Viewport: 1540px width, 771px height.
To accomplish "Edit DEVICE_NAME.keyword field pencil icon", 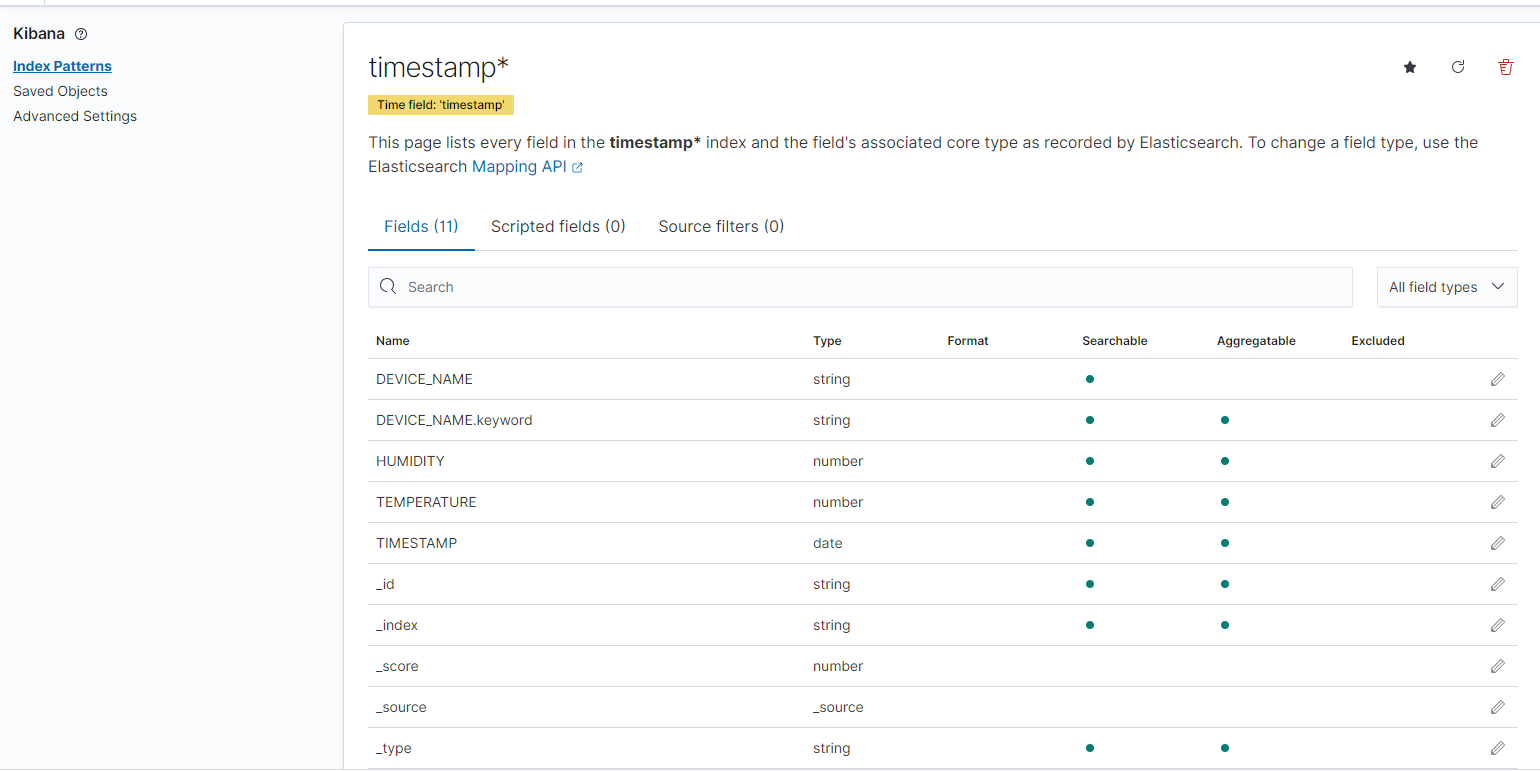I will pos(1497,420).
